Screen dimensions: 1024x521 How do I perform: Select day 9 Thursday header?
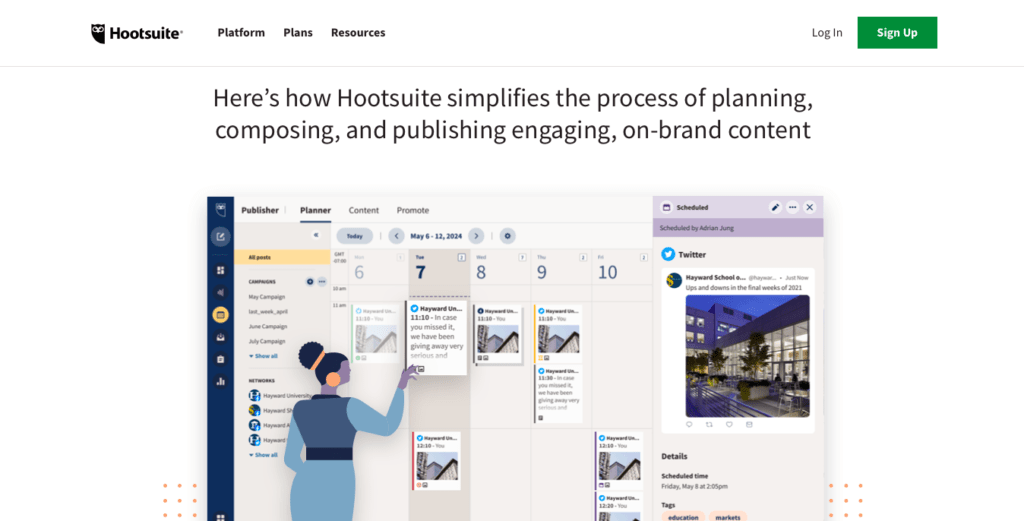(561, 268)
